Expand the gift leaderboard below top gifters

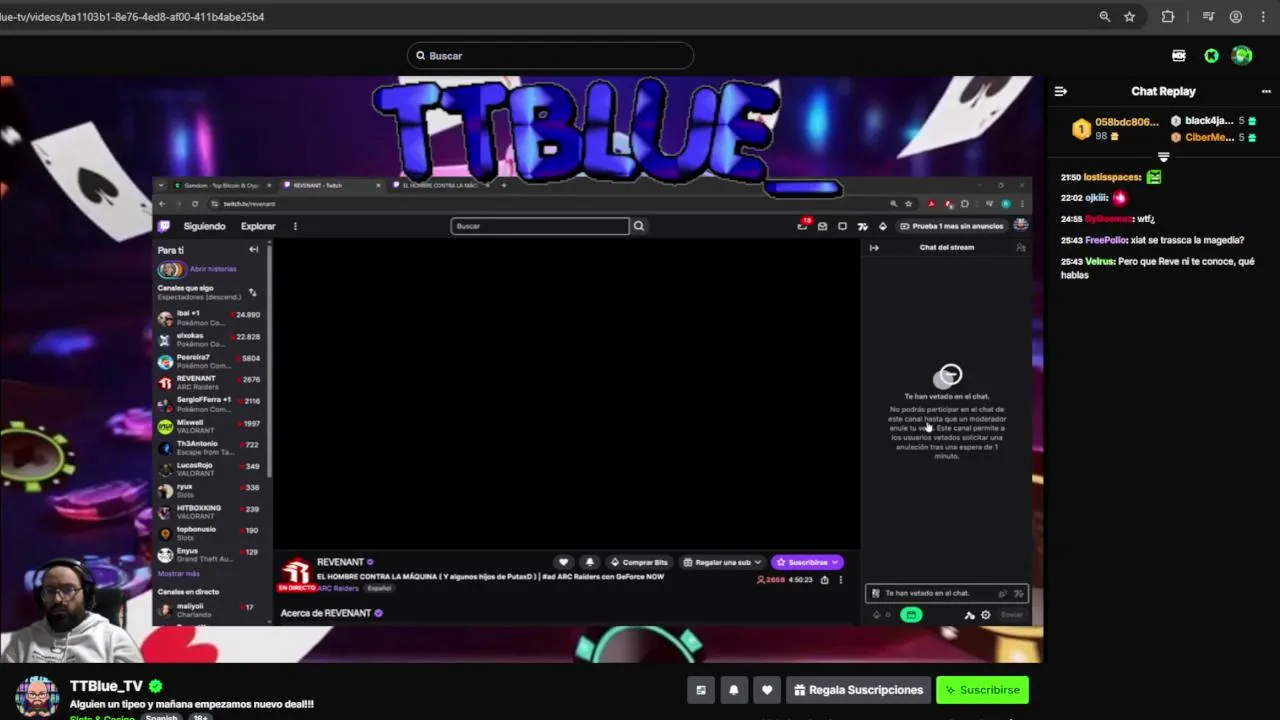(x=1163, y=157)
